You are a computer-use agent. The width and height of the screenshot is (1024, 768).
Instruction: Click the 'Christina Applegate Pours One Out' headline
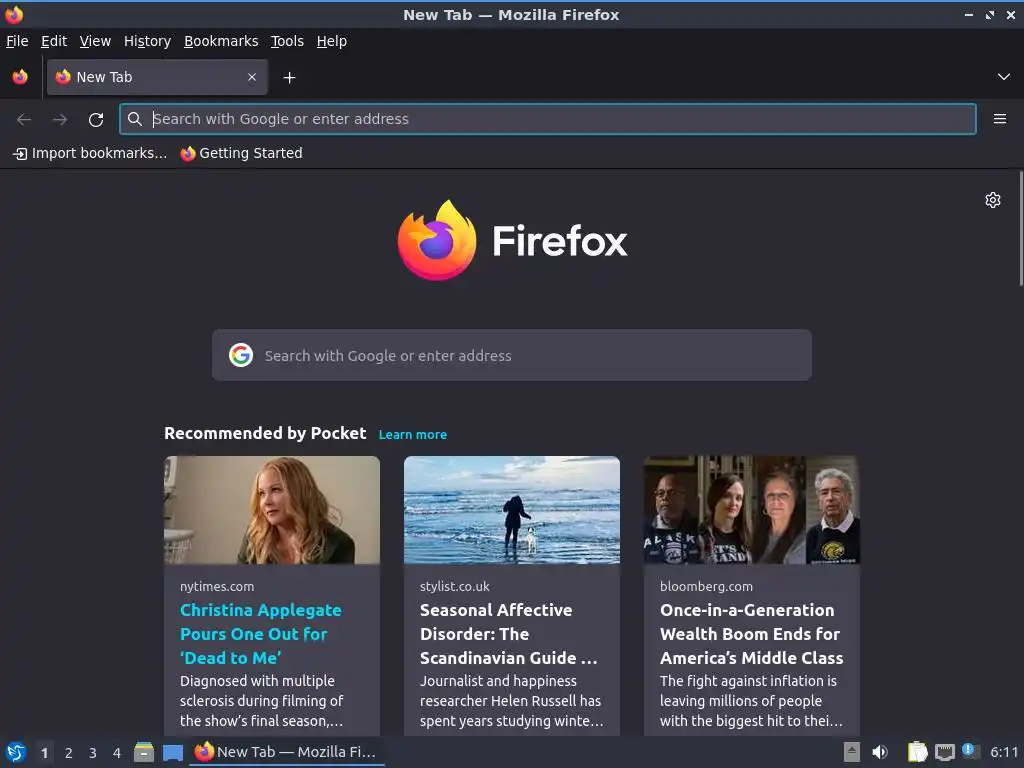pos(261,633)
